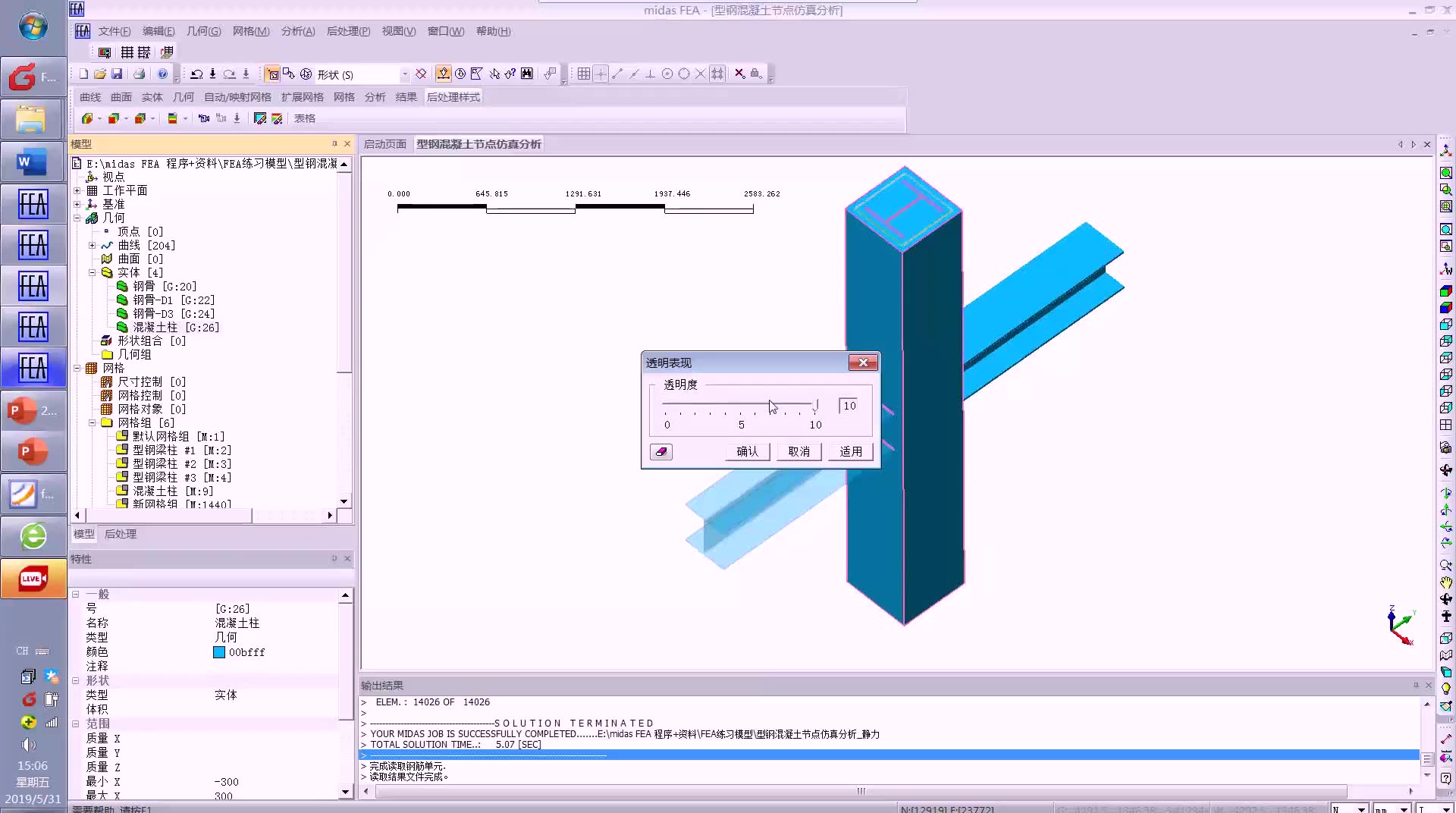Viewport: 1456px width, 813px height.
Task: Select 混凝土柱 [G:26] in model tree
Action: pyautogui.click(x=176, y=328)
